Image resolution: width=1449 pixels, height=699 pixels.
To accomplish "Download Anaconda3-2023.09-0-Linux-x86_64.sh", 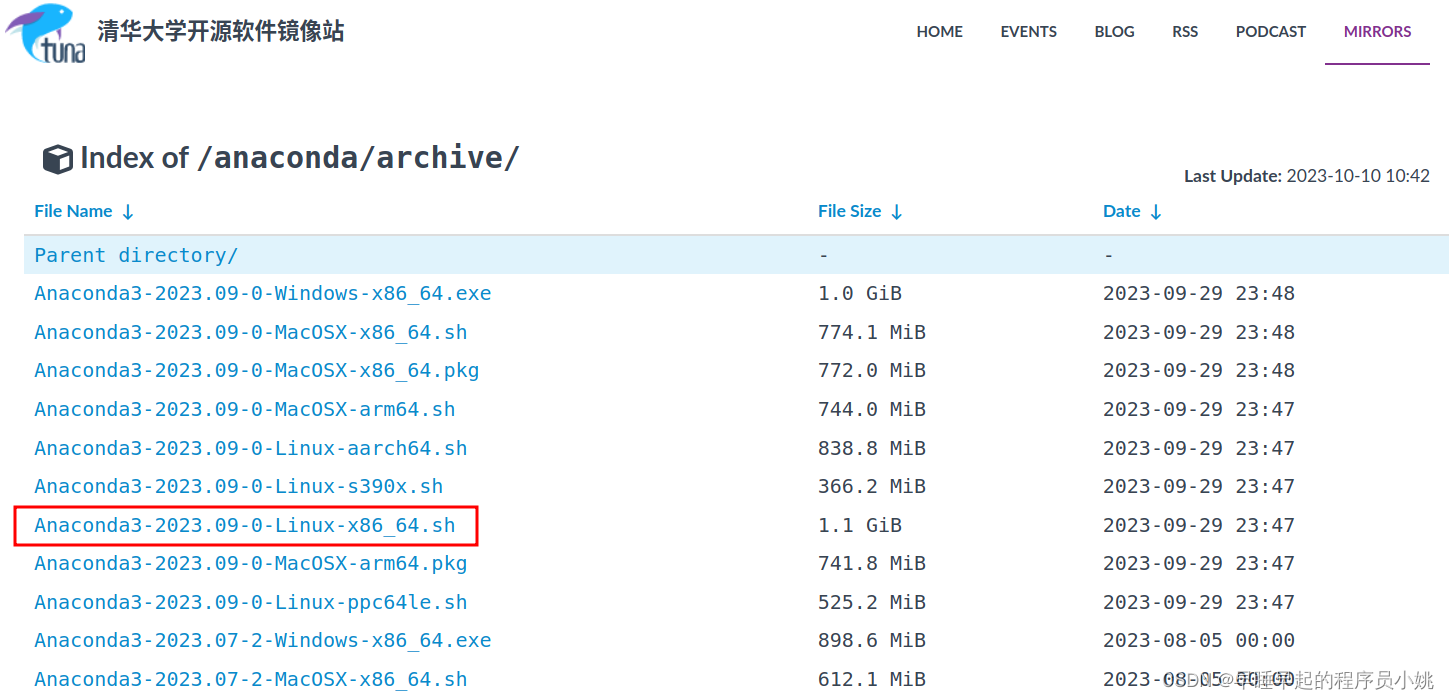I will click(x=245, y=525).
